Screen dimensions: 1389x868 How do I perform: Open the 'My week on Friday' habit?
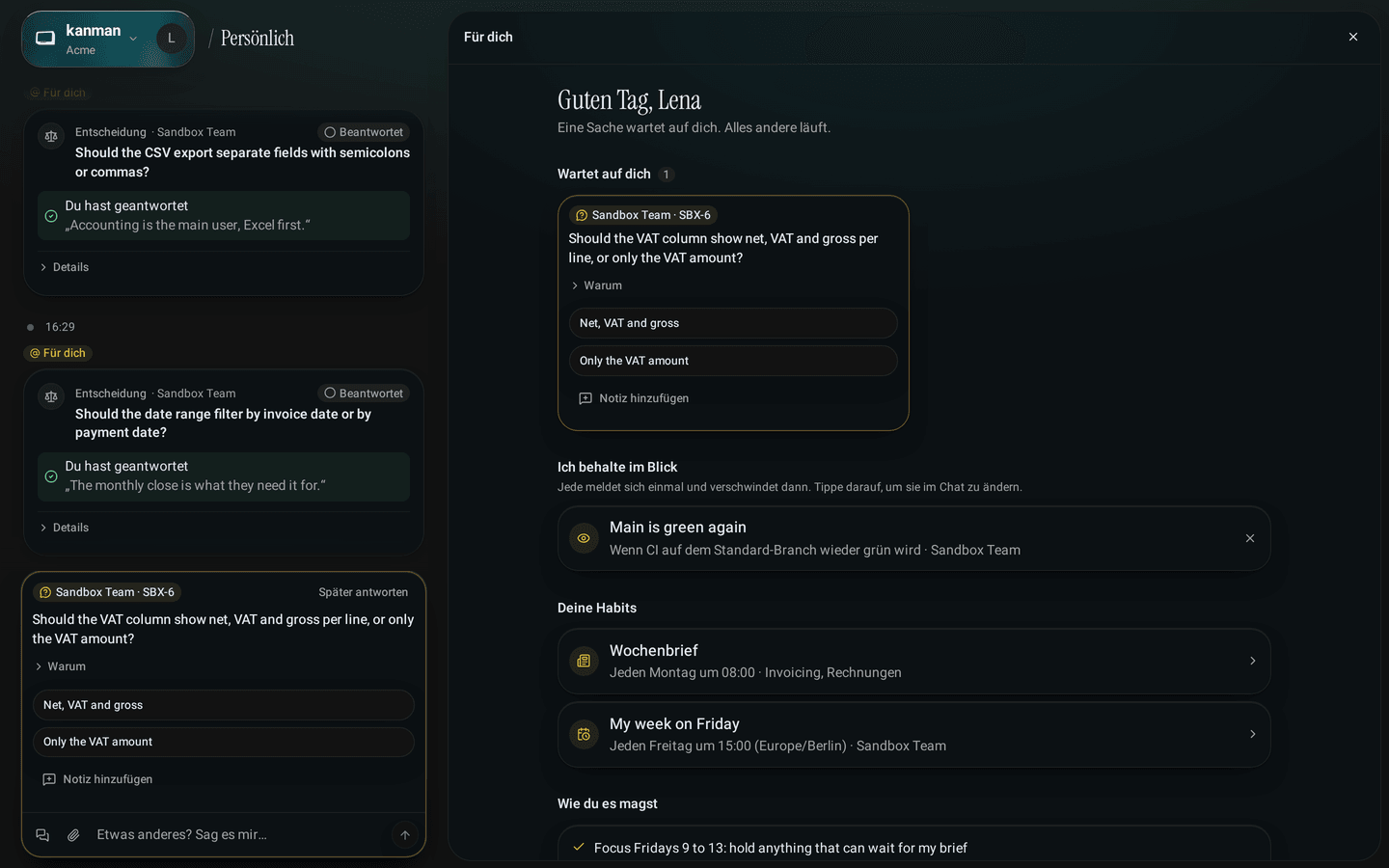point(913,734)
